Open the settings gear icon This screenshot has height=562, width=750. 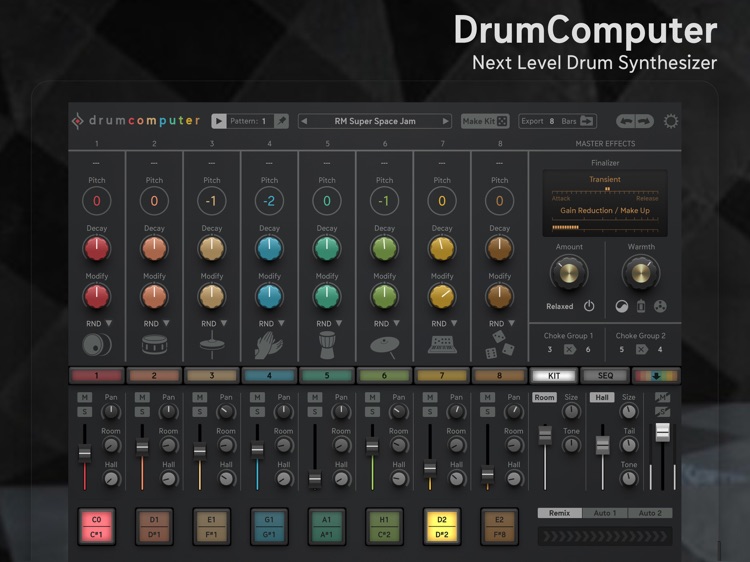pos(671,121)
